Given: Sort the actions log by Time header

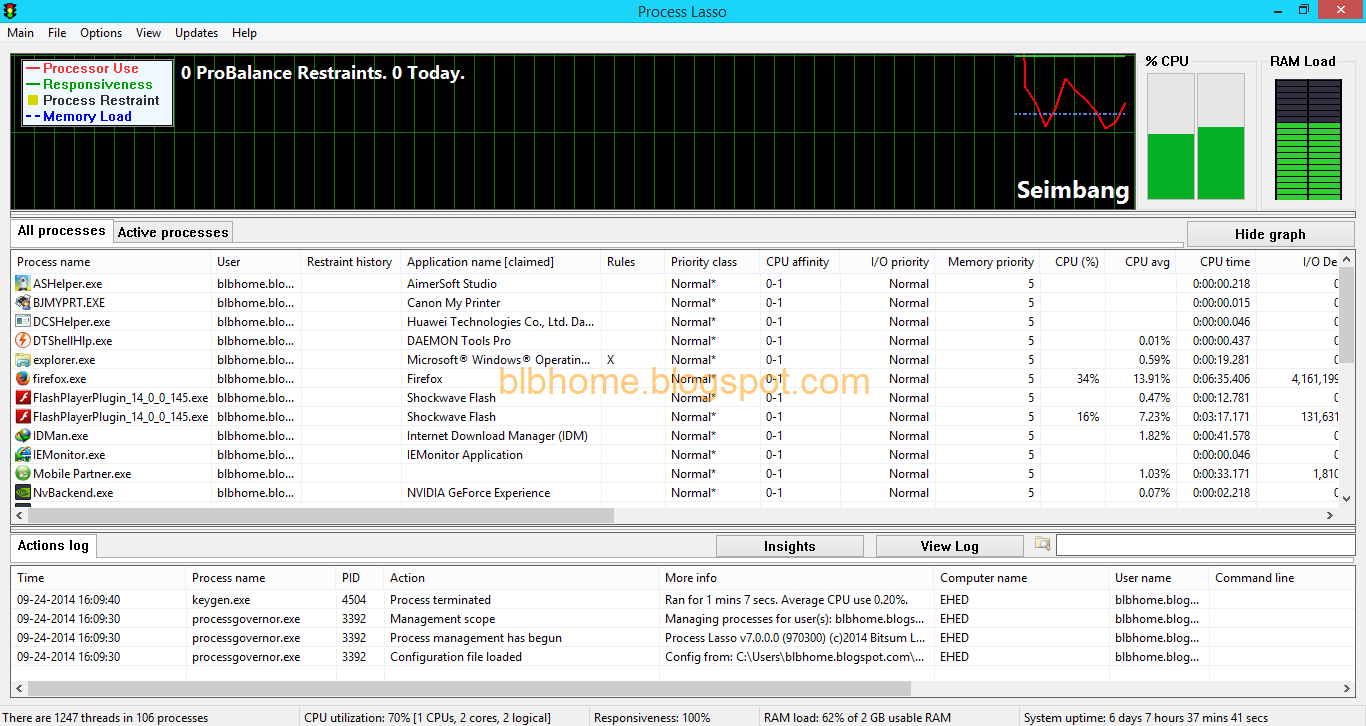Looking at the screenshot, I should pos(99,578).
